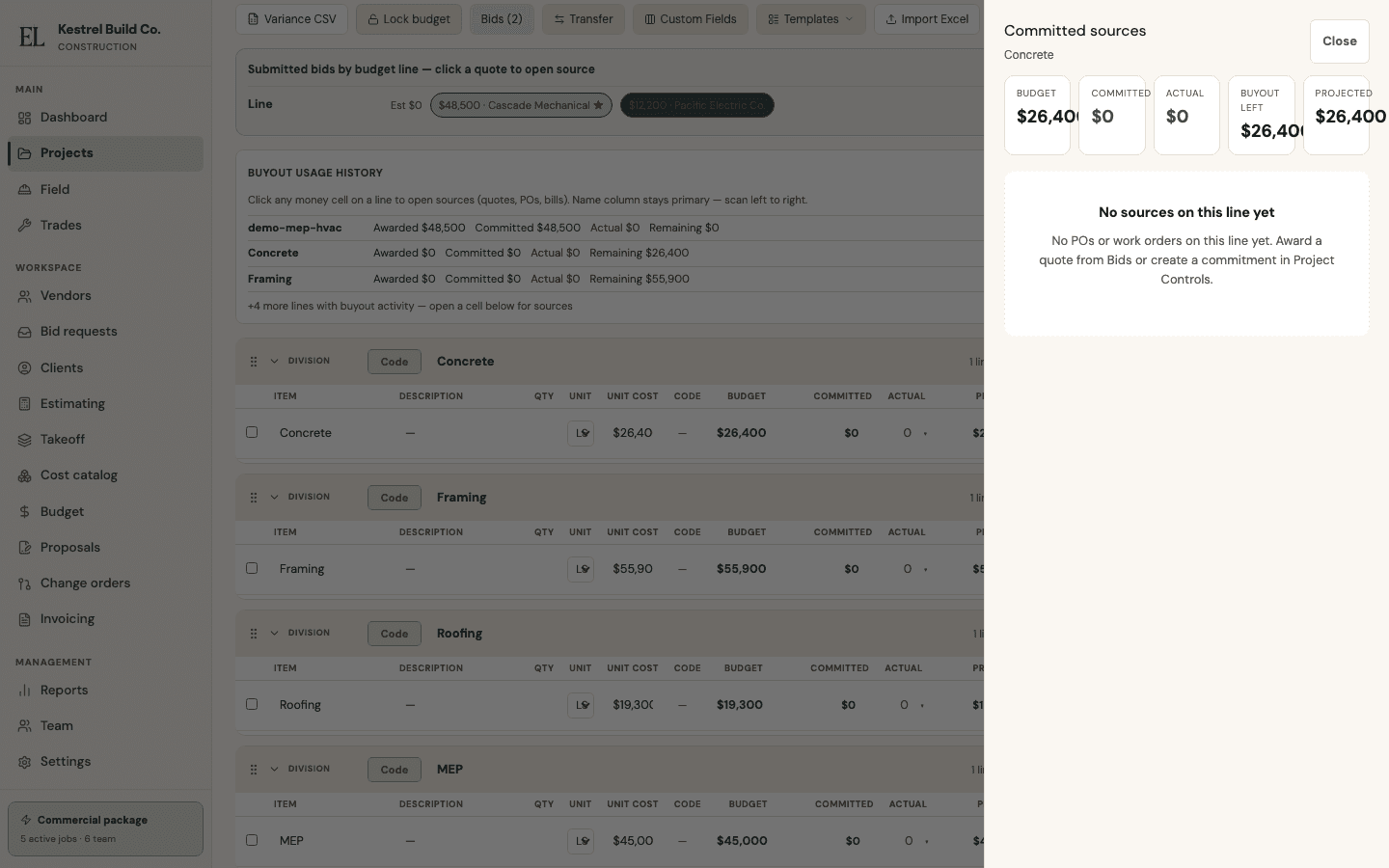Screen dimensions: 1389x868
Task: Open Bid requests inbox icon
Action: click(25, 332)
